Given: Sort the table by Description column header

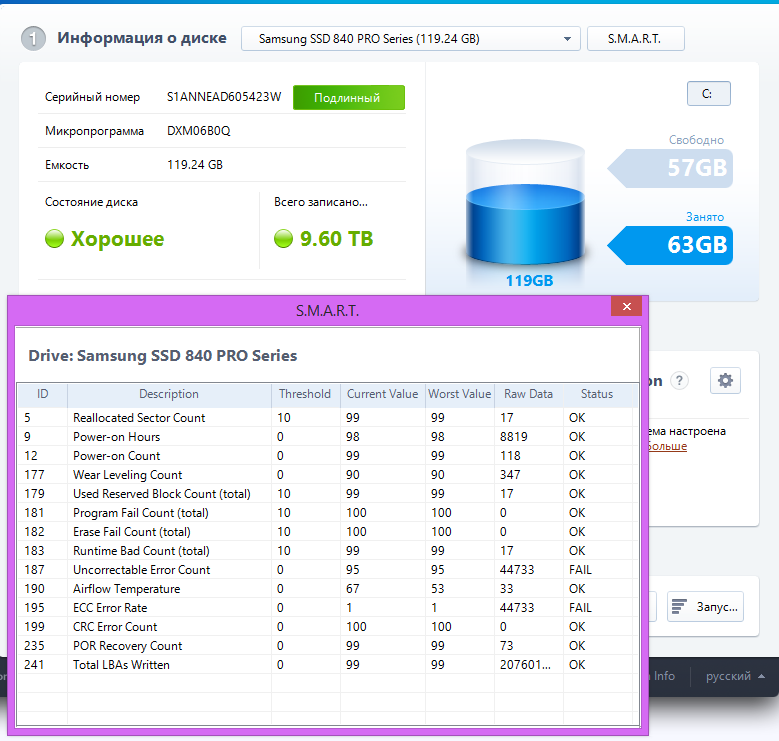Looking at the screenshot, I should [168, 394].
